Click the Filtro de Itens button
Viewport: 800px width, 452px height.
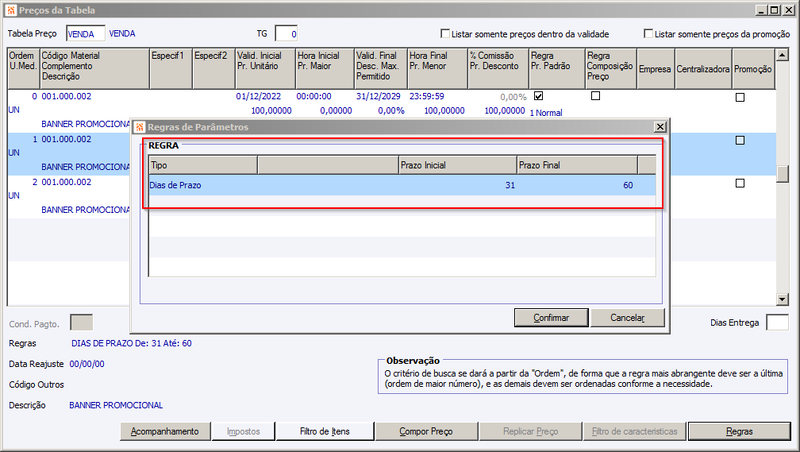pos(324,431)
